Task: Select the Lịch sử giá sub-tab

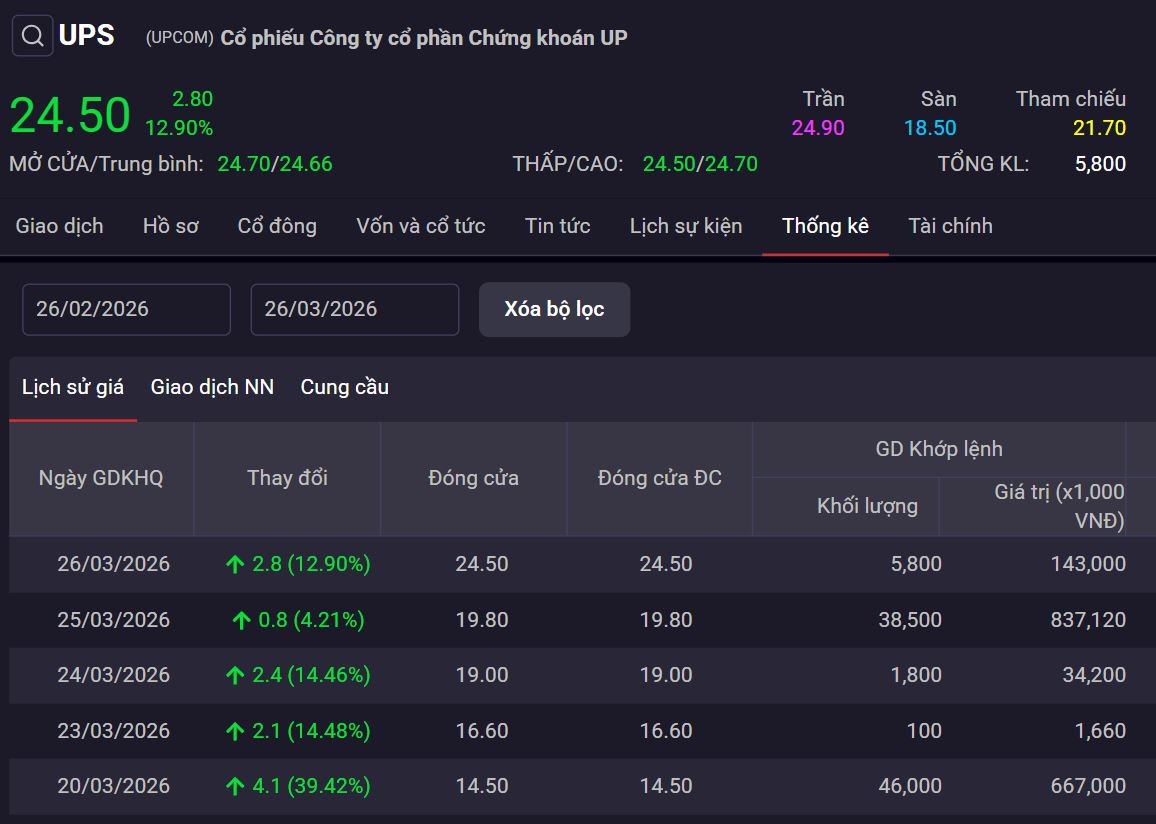Action: (x=73, y=387)
